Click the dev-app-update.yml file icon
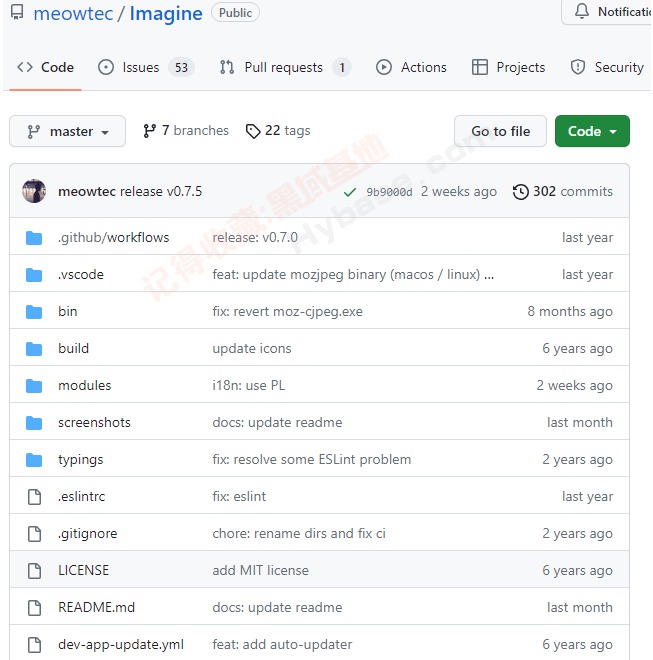Viewport: 653px width, 660px height. coord(34,645)
